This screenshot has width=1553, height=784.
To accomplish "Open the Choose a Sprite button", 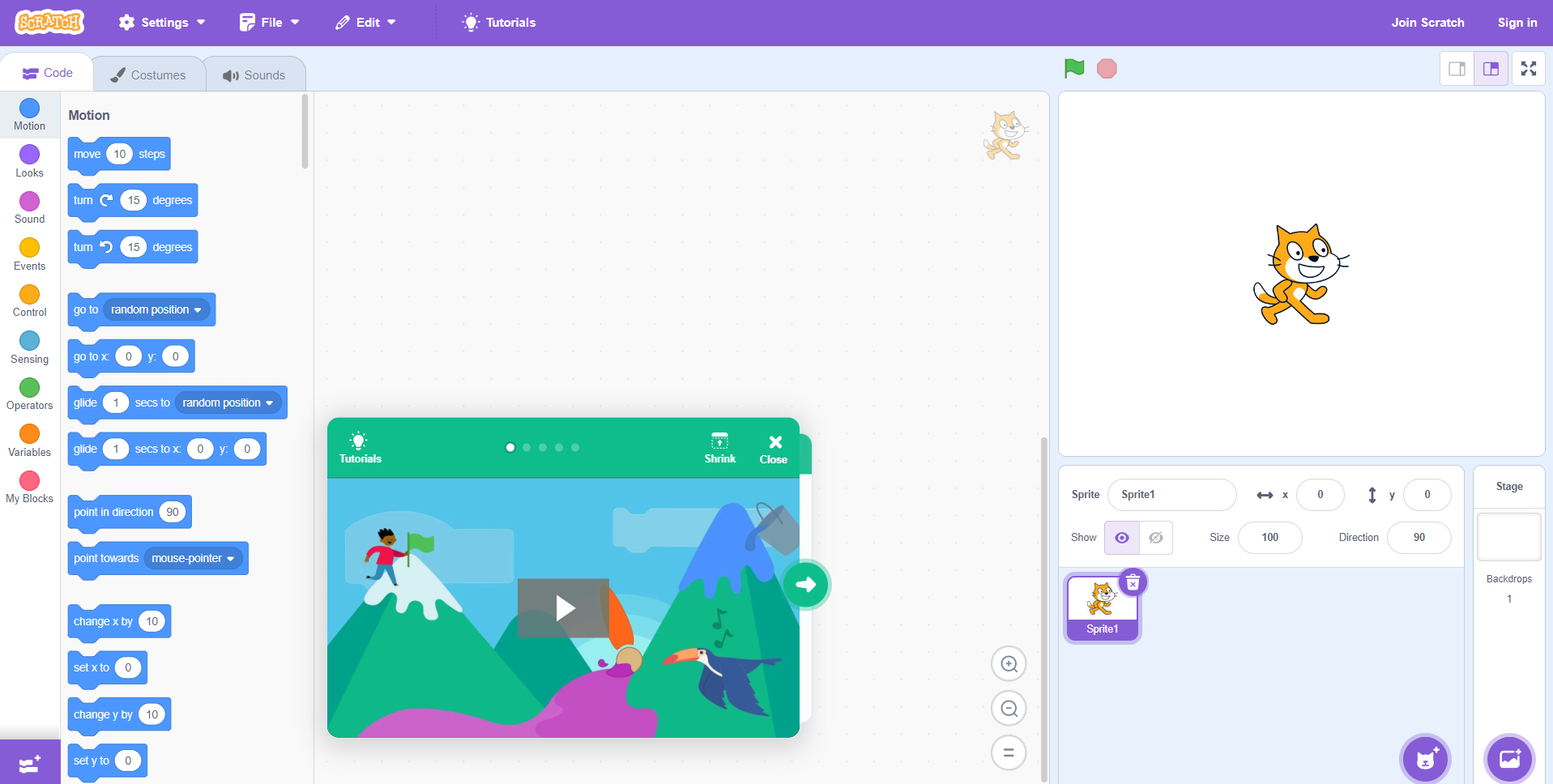I will coord(1426,759).
